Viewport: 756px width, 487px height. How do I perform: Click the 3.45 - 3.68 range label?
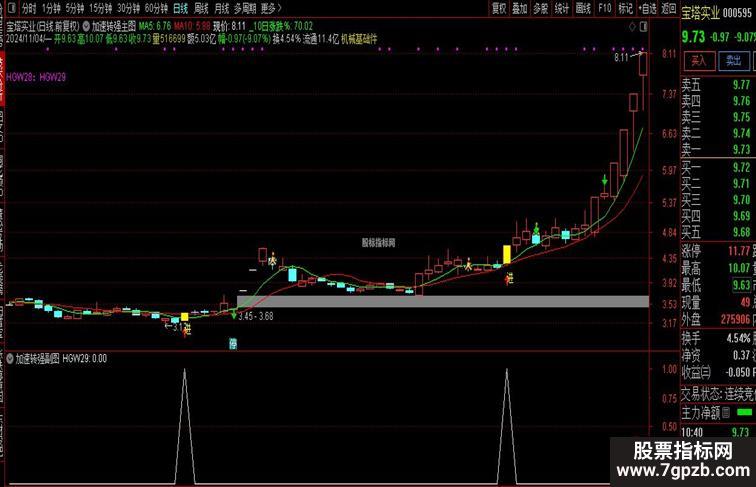tap(256, 316)
